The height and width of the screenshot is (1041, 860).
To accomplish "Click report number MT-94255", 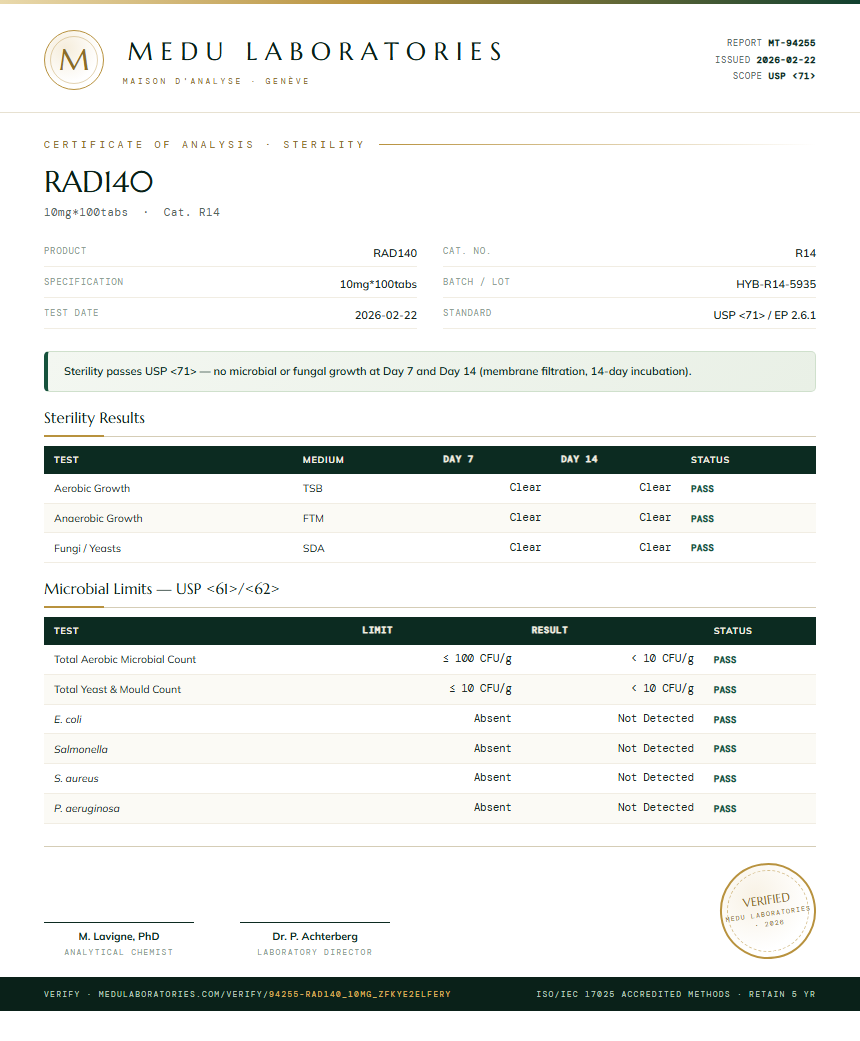I will click(x=792, y=42).
